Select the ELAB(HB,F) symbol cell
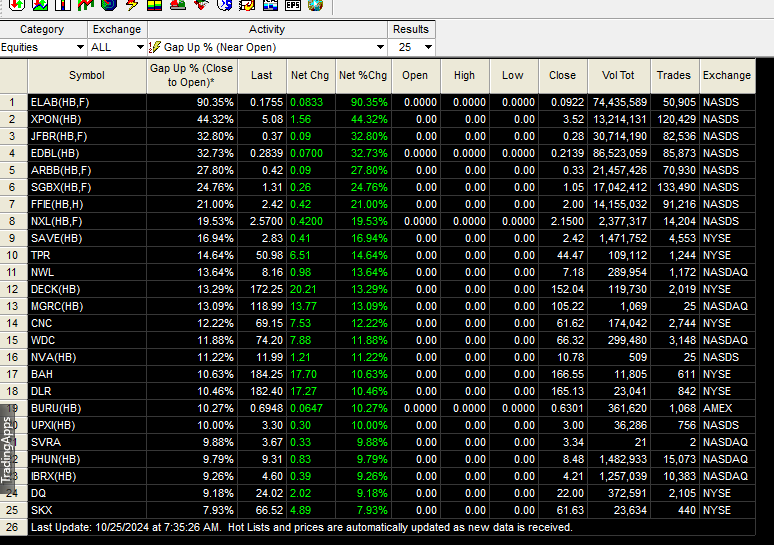Viewport: 774px width, 545px height. coord(87,102)
